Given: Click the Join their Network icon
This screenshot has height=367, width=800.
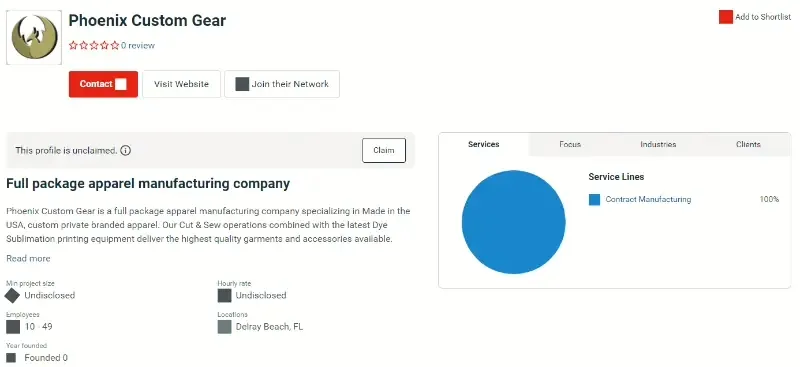Looking at the screenshot, I should 242,84.
